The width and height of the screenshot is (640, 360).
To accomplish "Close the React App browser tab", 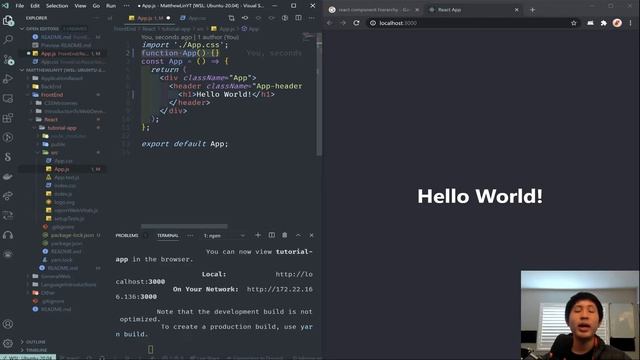I will (516, 10).
